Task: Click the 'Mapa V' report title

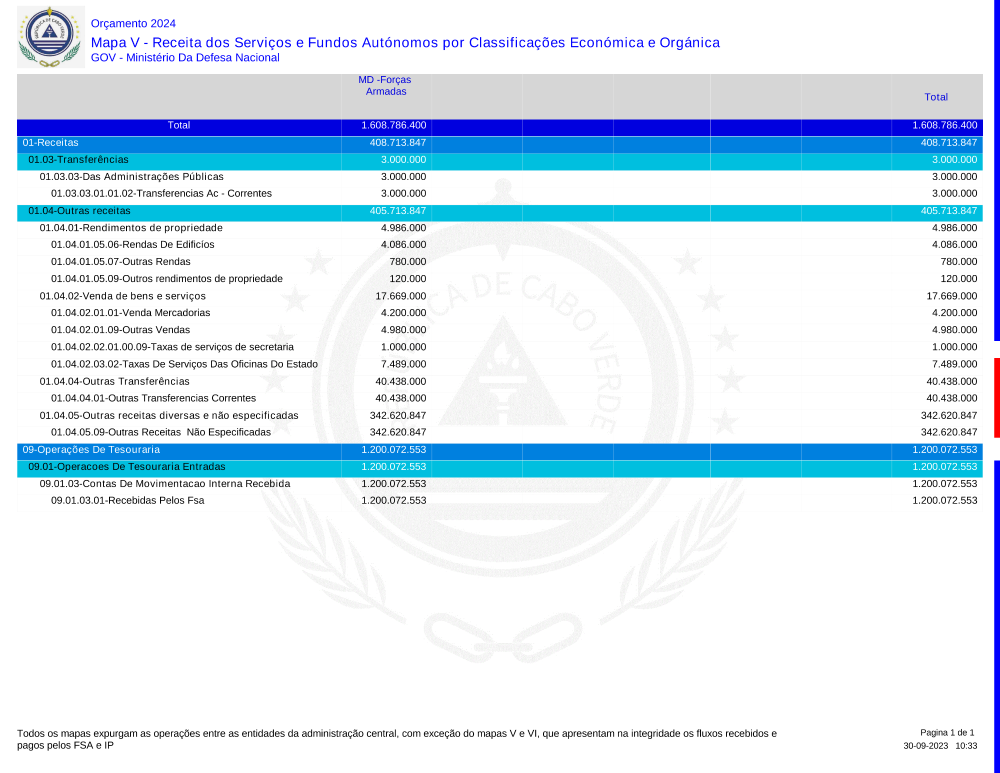Action: pyautogui.click(x=404, y=42)
